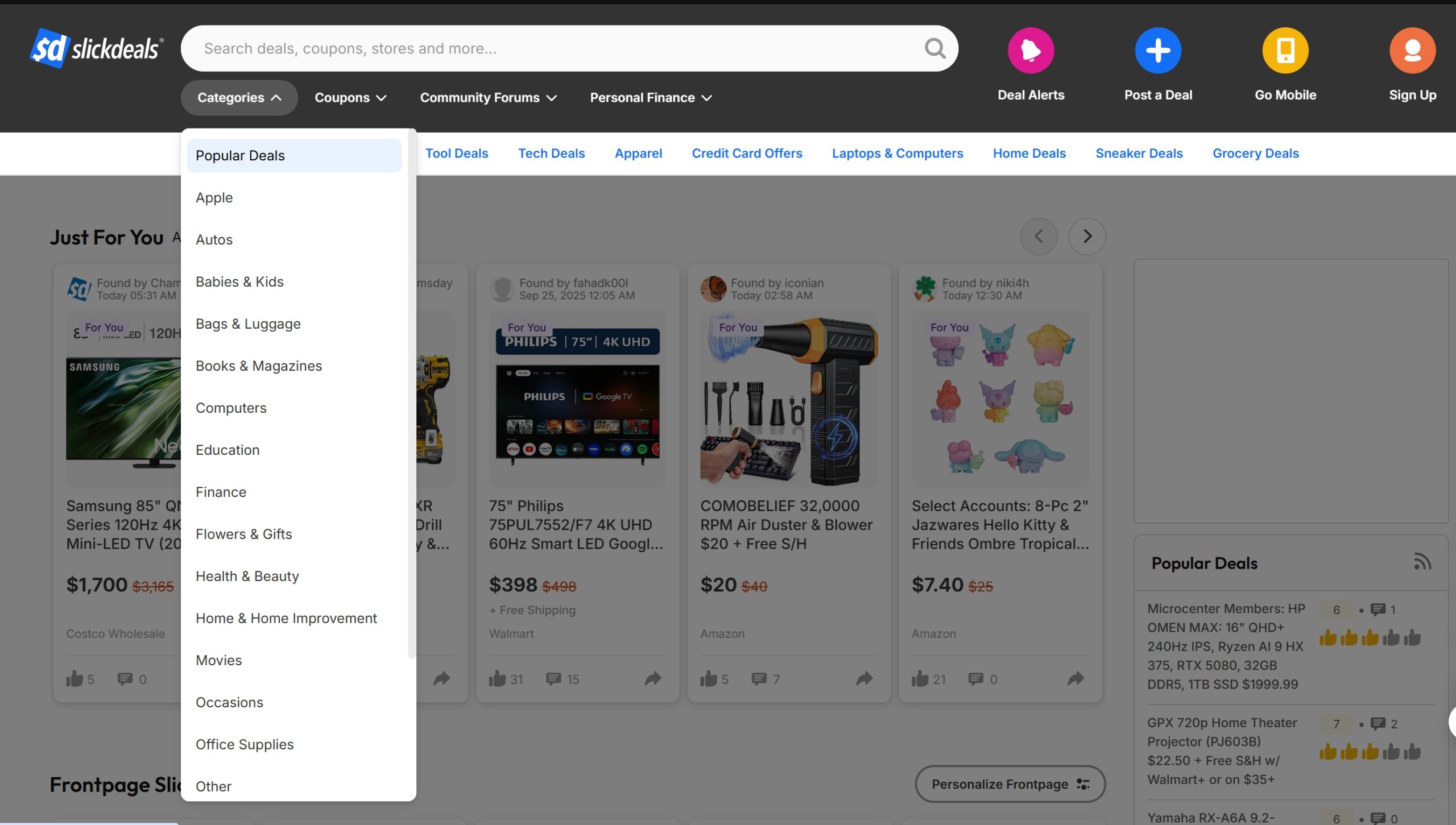Choose Flowers & Gifts category
Screen dimensions: 1456x825
(x=294, y=534)
